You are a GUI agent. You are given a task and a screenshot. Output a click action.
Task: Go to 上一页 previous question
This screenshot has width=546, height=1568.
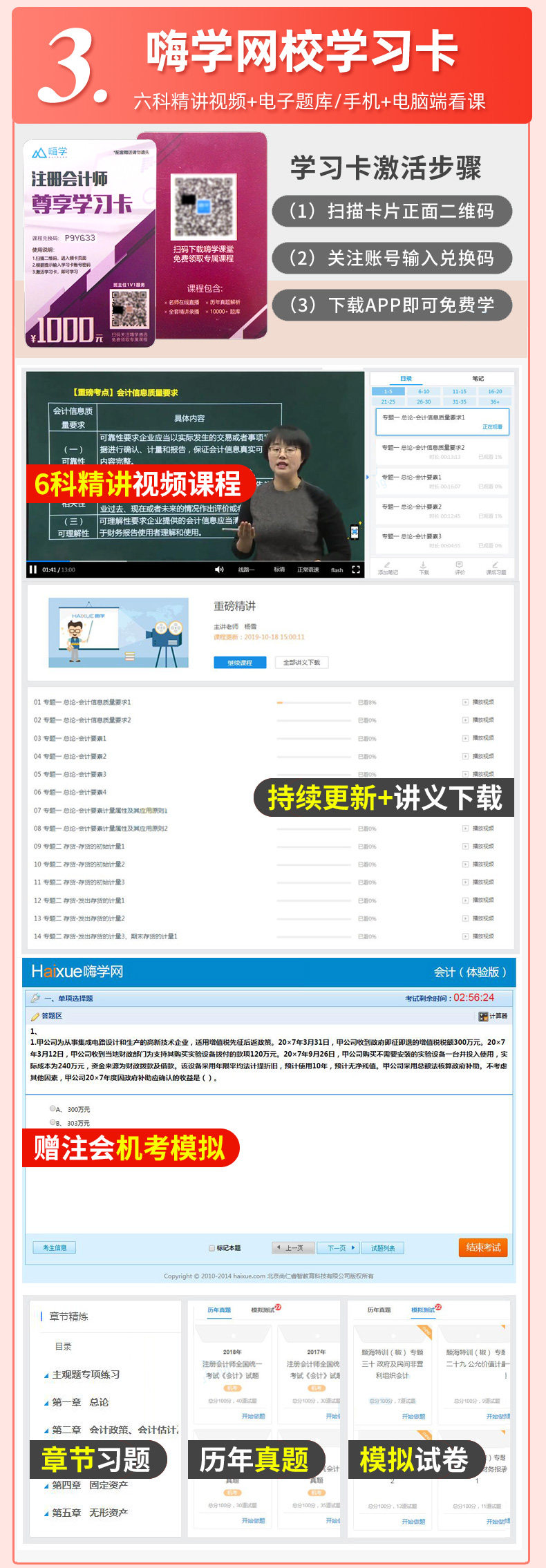click(x=293, y=1248)
